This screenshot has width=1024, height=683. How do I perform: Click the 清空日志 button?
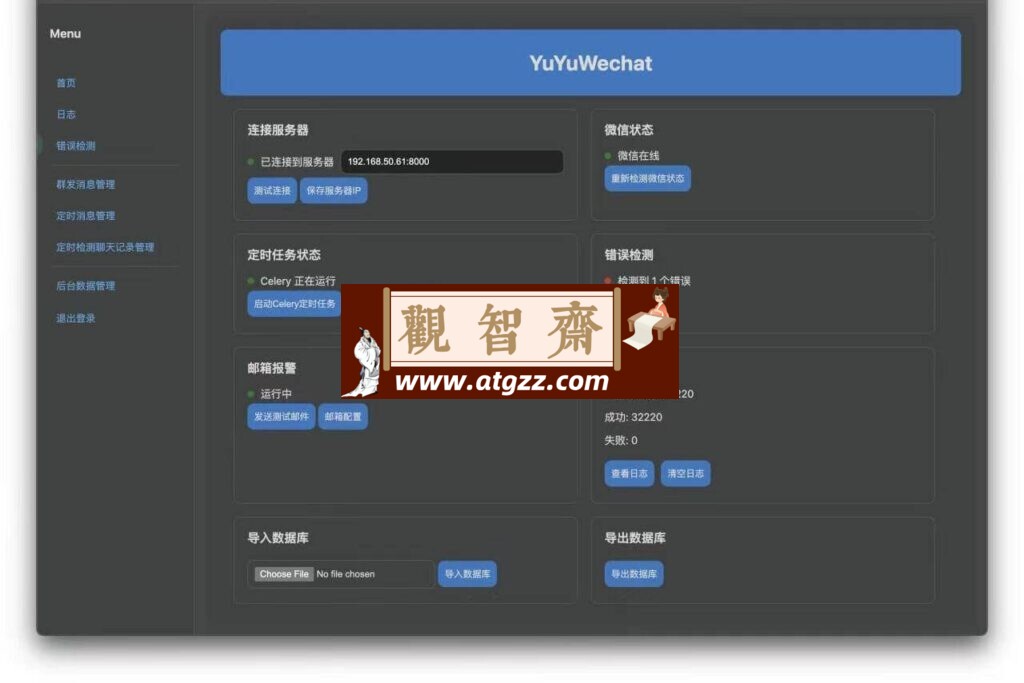686,473
